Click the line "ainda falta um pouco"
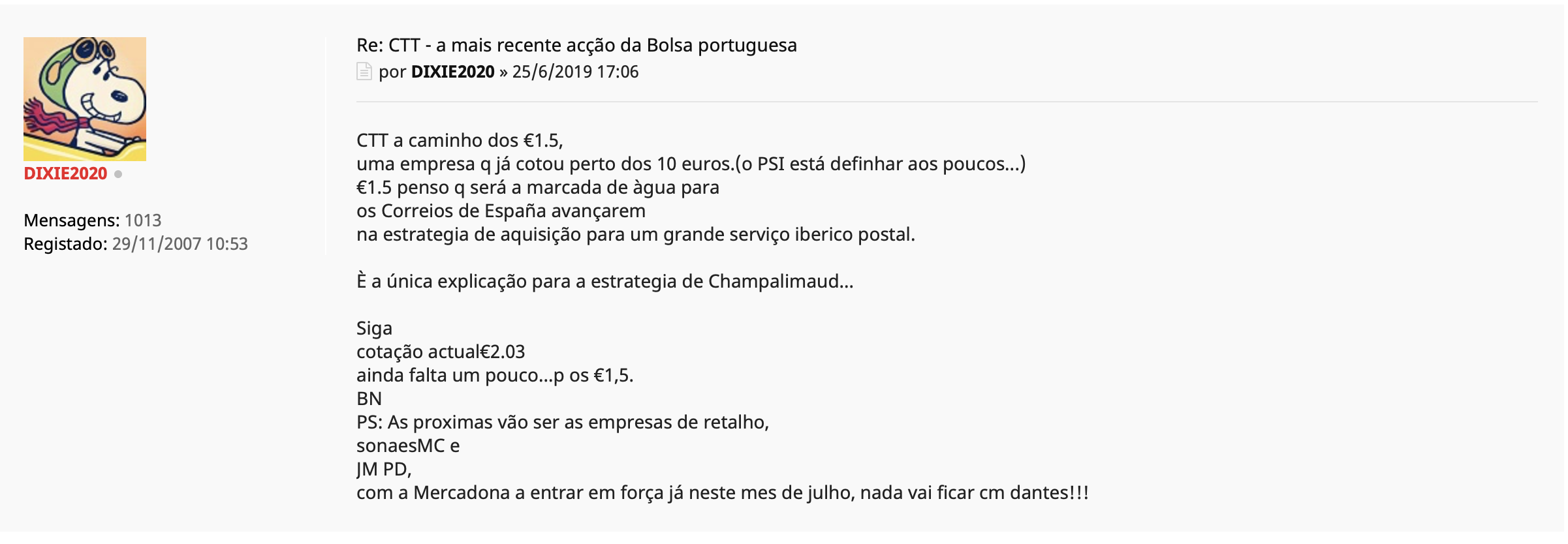The image size is (1568, 544). (494, 375)
